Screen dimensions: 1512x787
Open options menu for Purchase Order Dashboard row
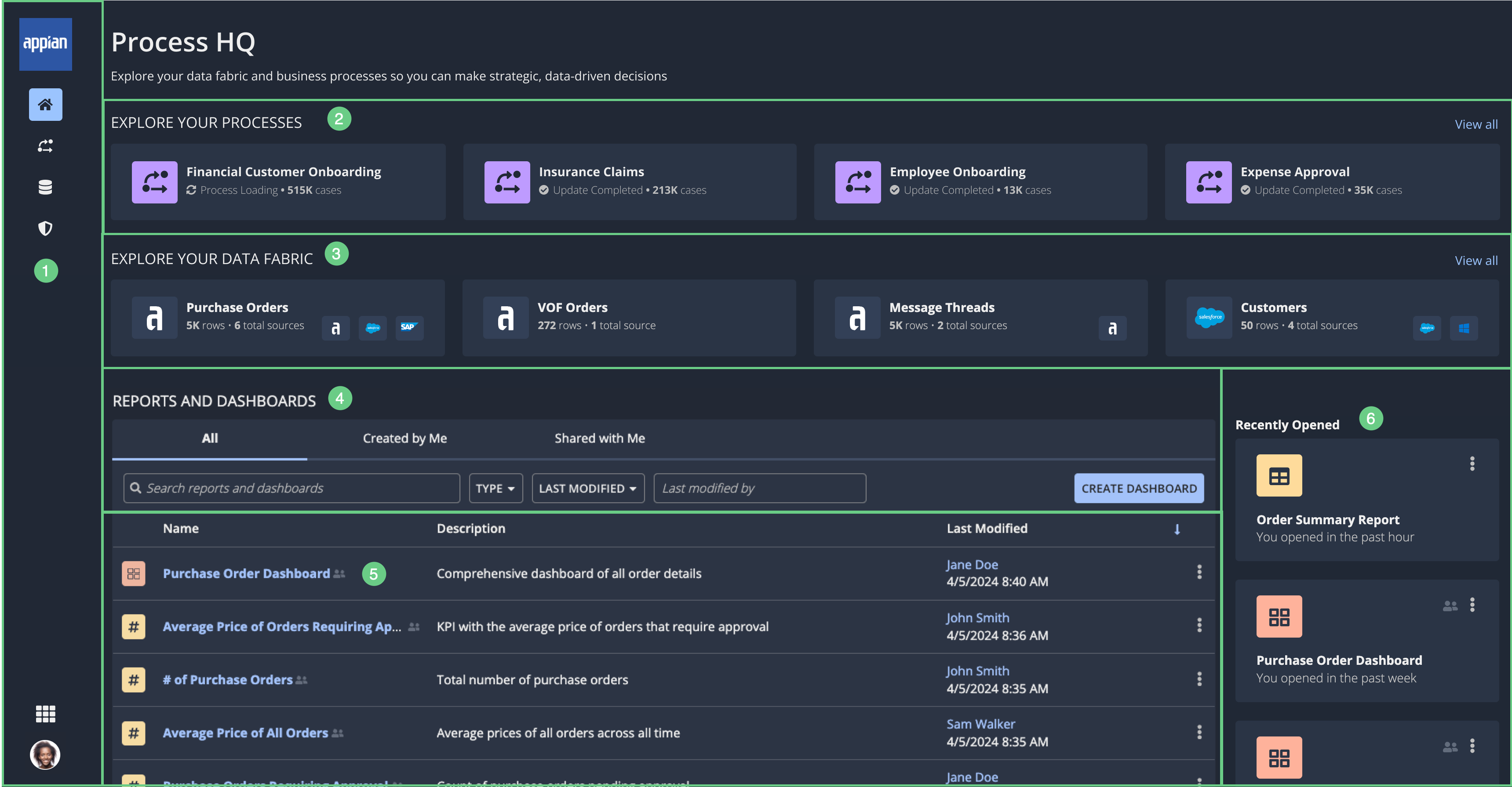(1199, 572)
